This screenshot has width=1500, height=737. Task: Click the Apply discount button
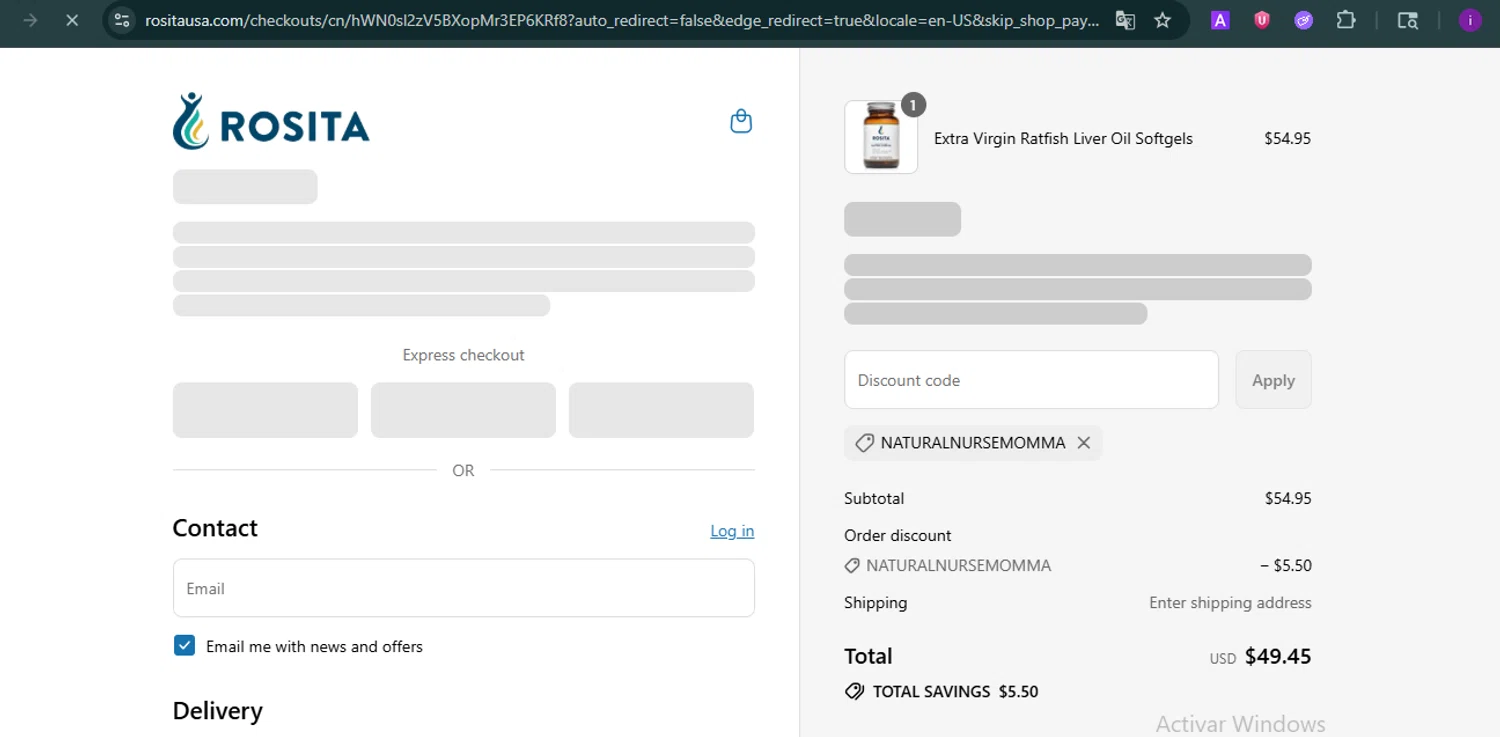(1273, 380)
